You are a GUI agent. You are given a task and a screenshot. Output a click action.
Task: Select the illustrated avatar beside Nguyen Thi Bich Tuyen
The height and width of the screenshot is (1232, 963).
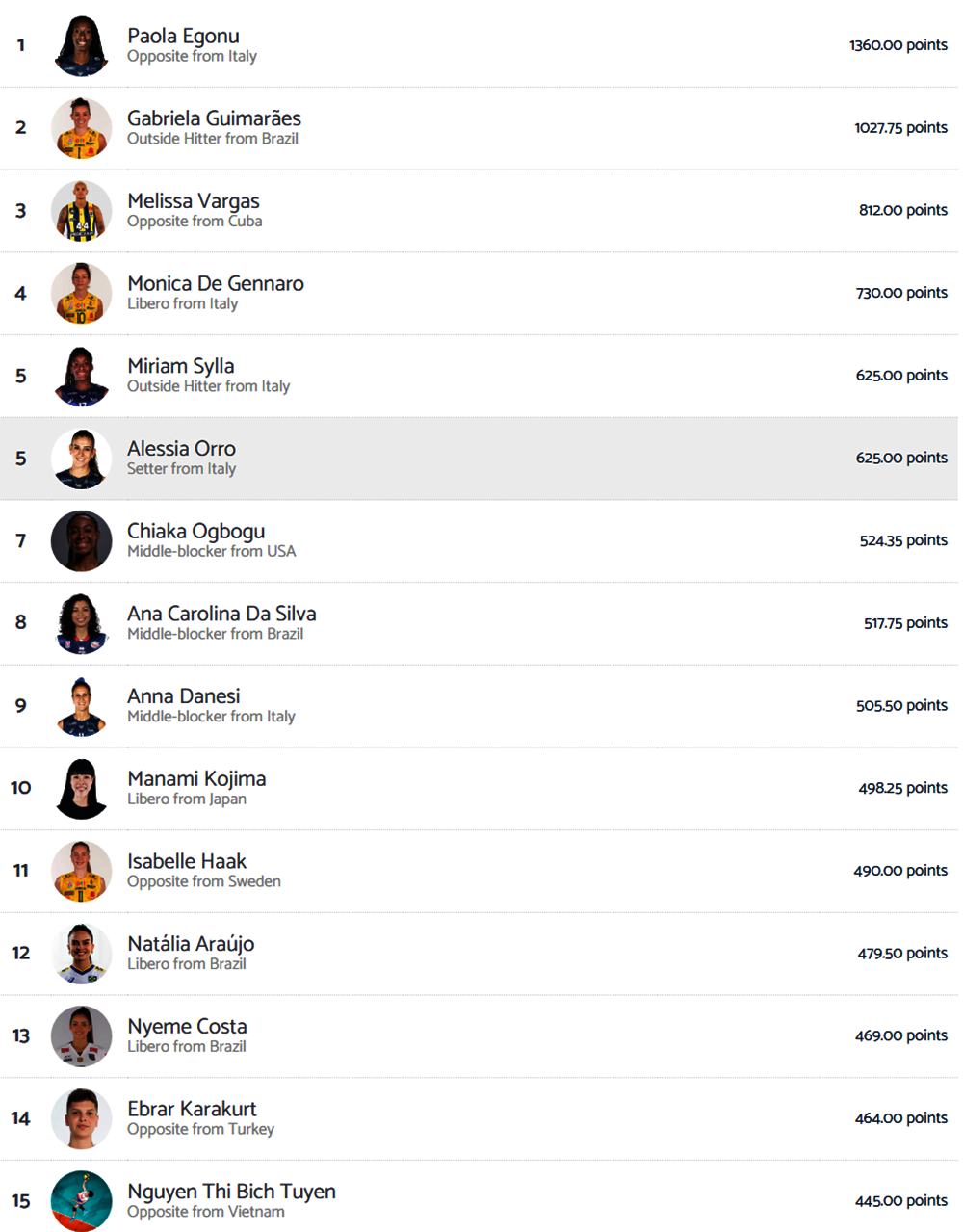(81, 1201)
